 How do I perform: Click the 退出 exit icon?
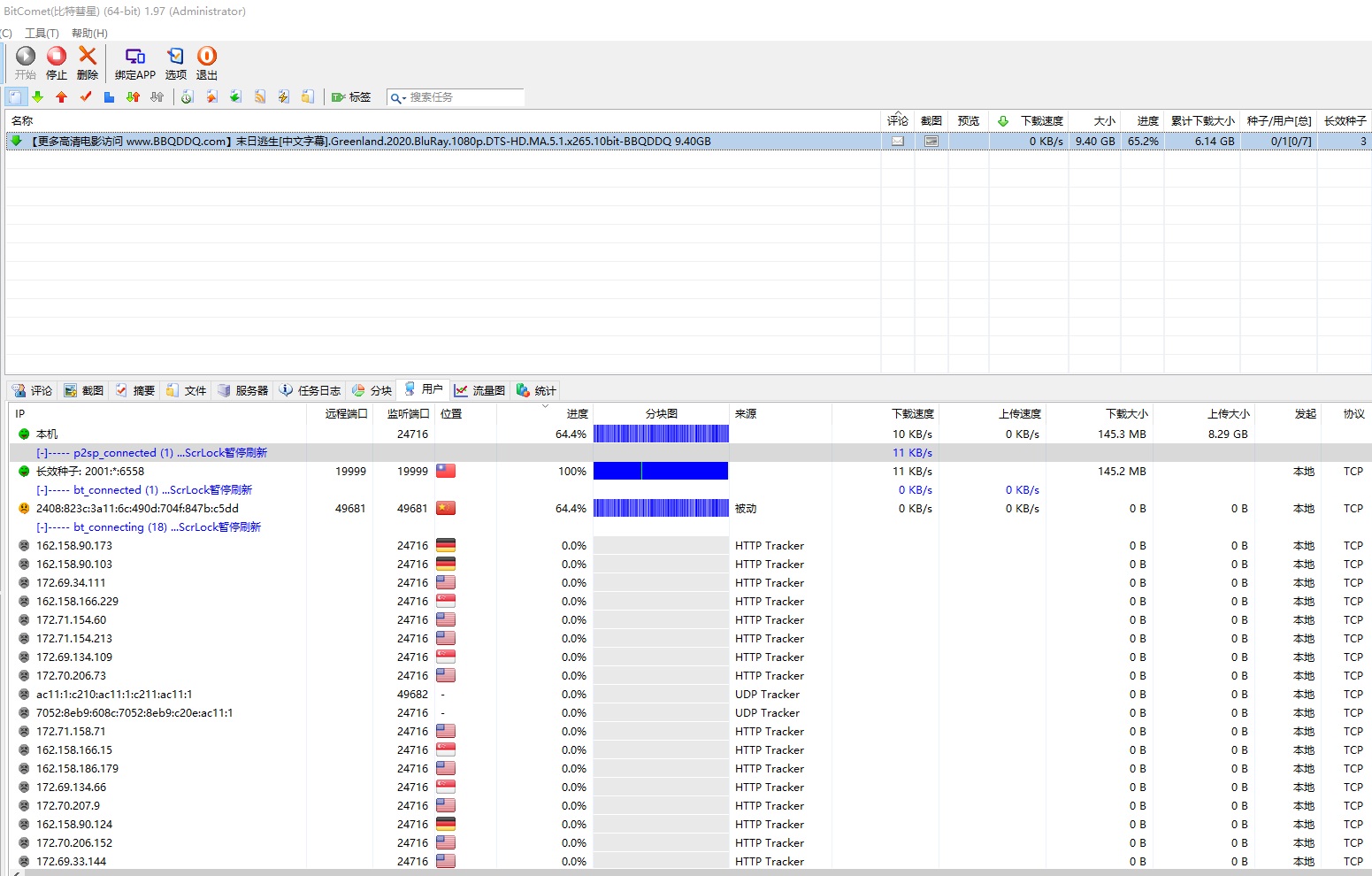point(207,57)
